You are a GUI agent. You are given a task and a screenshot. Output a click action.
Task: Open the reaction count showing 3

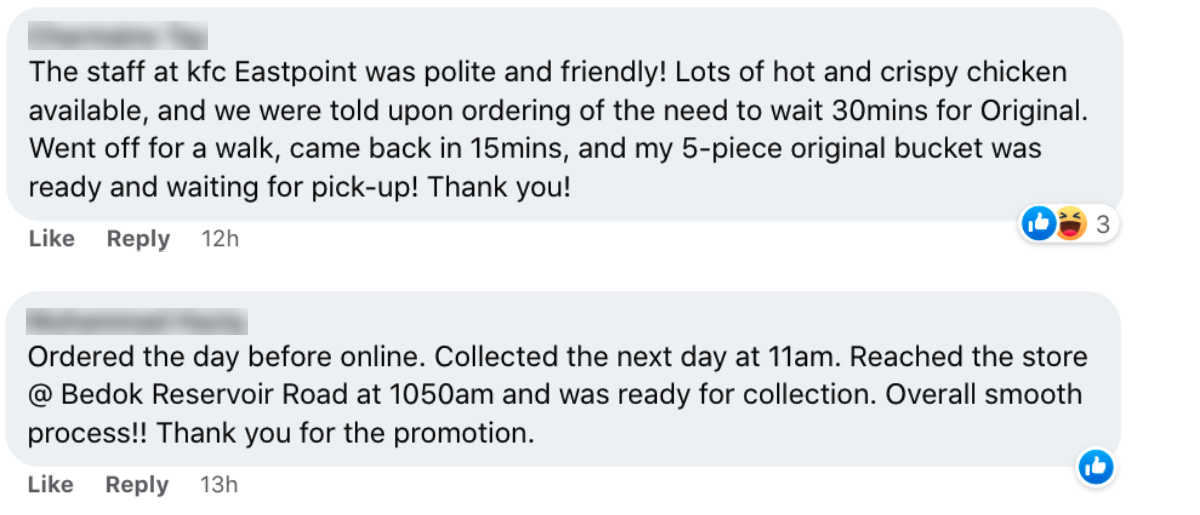[1102, 225]
